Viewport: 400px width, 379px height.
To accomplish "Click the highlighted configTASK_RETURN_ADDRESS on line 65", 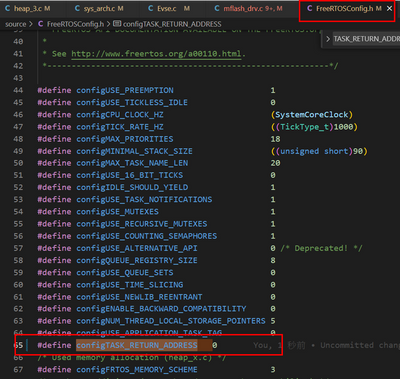I will click(x=137, y=345).
